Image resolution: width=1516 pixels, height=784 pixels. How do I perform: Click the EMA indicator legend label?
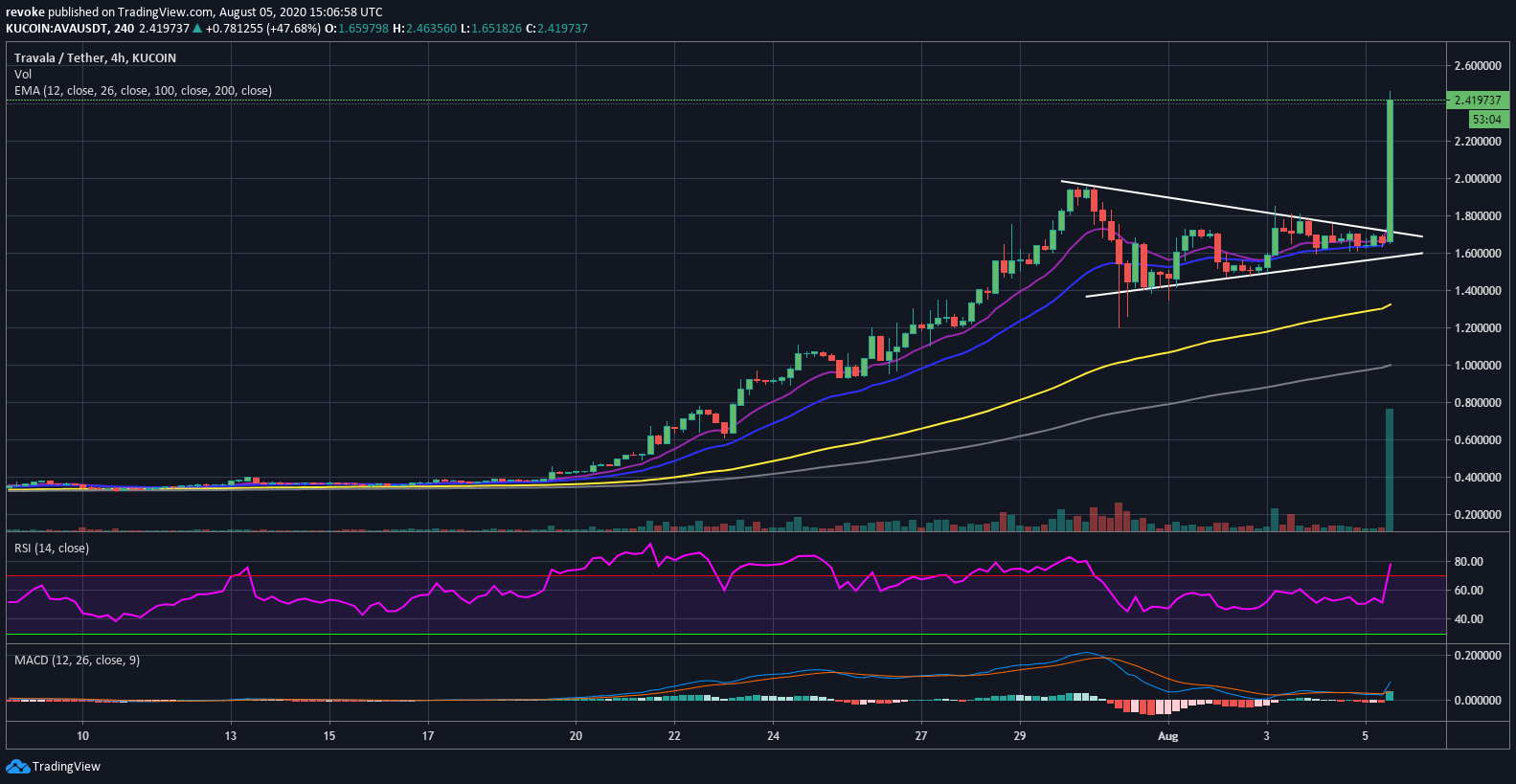(143, 90)
